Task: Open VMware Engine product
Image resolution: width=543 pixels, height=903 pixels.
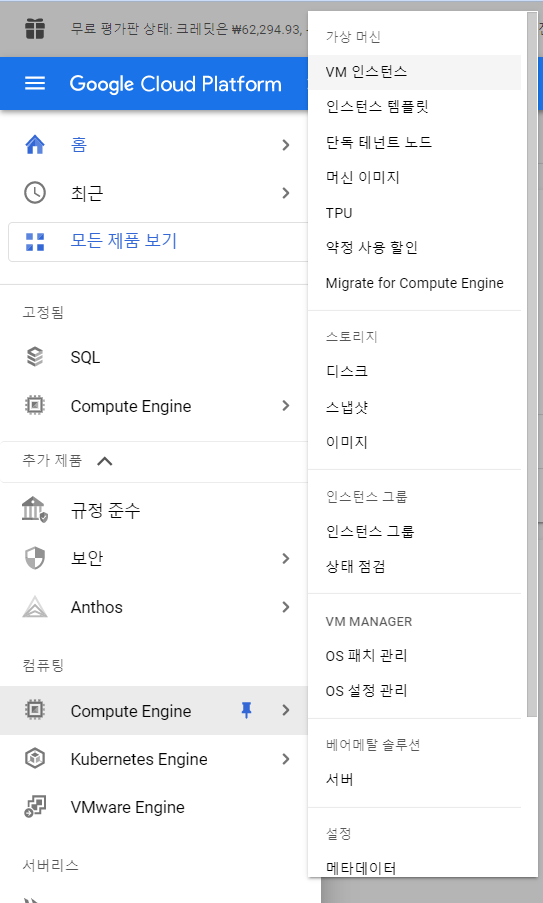Action: 154,807
